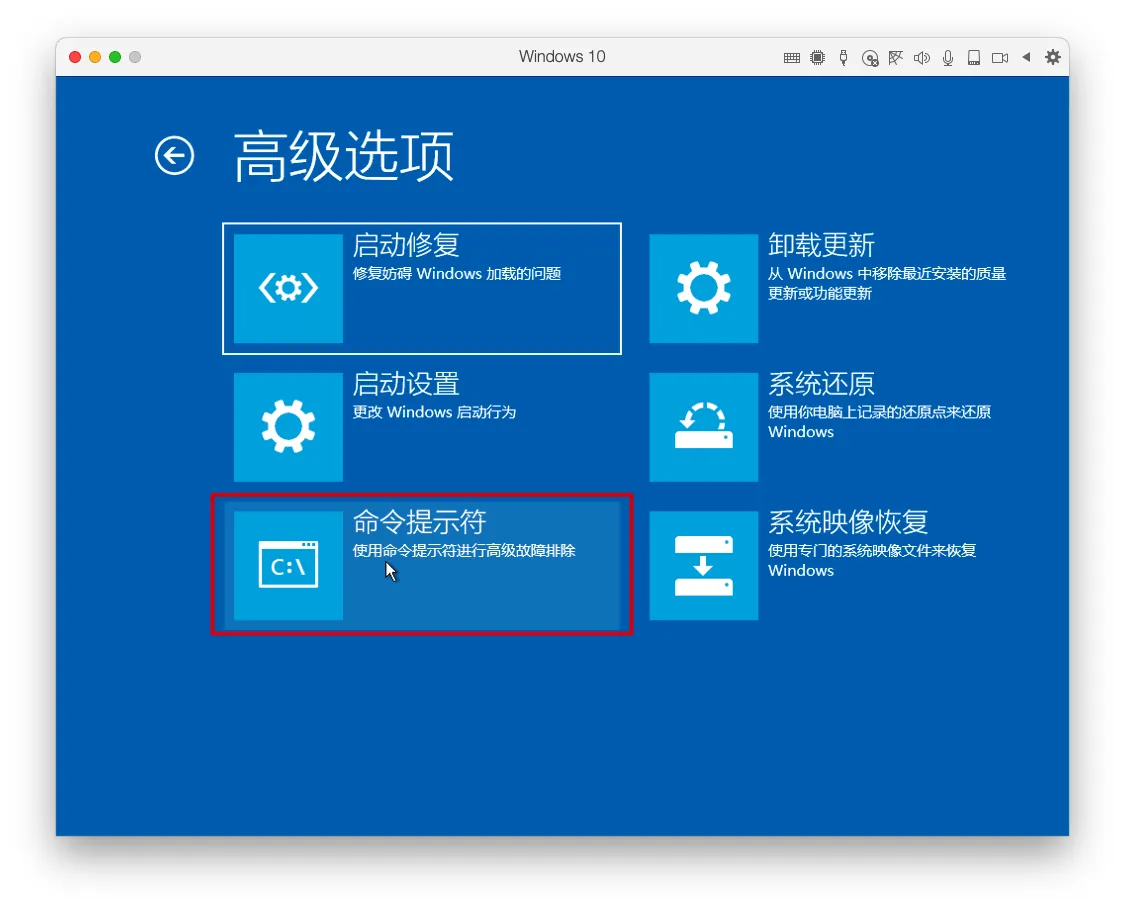Open the 启动修复 startup repair tile
The width and height of the screenshot is (1125, 910).
(422, 289)
